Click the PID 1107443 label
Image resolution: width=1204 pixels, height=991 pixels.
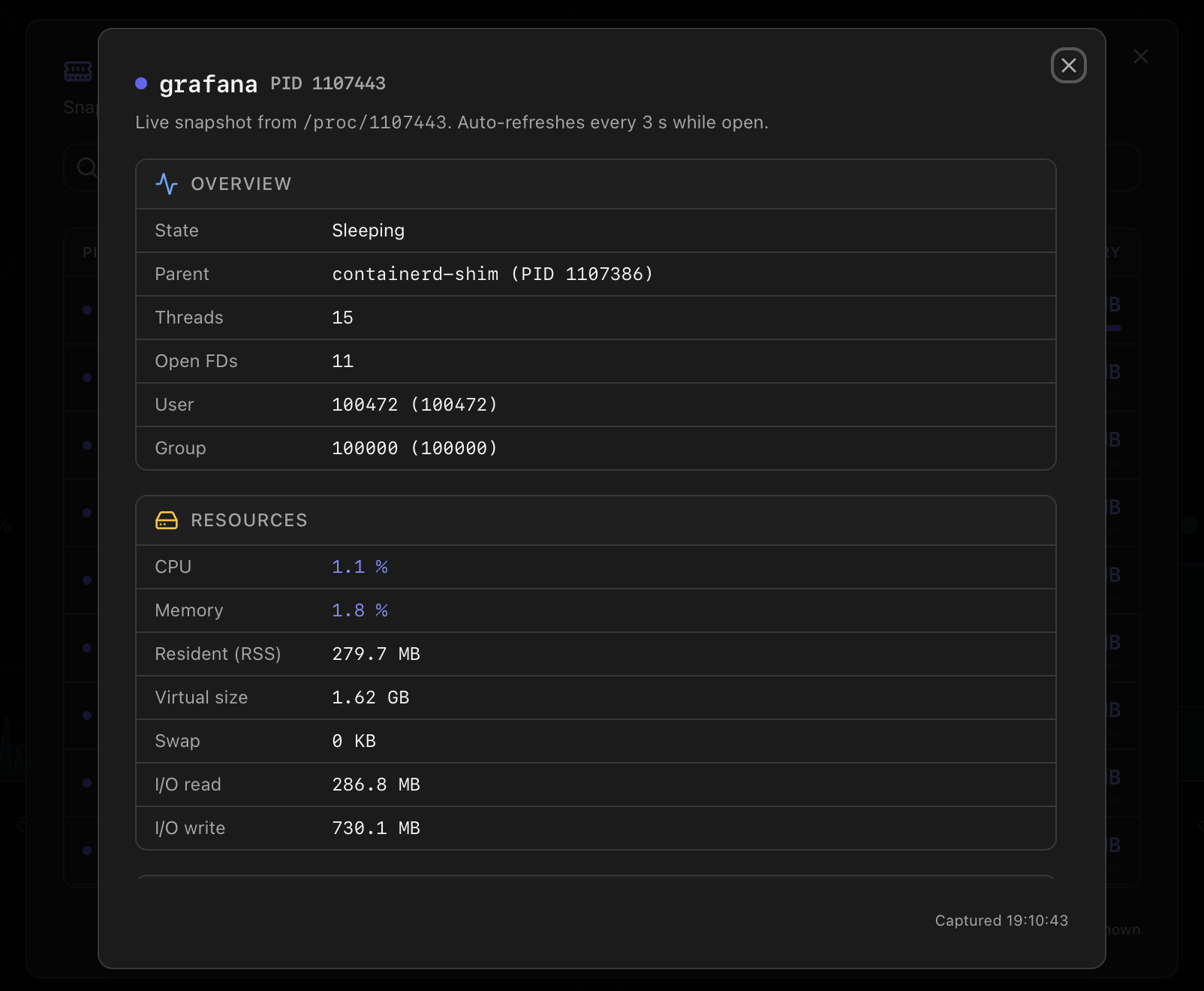[x=328, y=83]
